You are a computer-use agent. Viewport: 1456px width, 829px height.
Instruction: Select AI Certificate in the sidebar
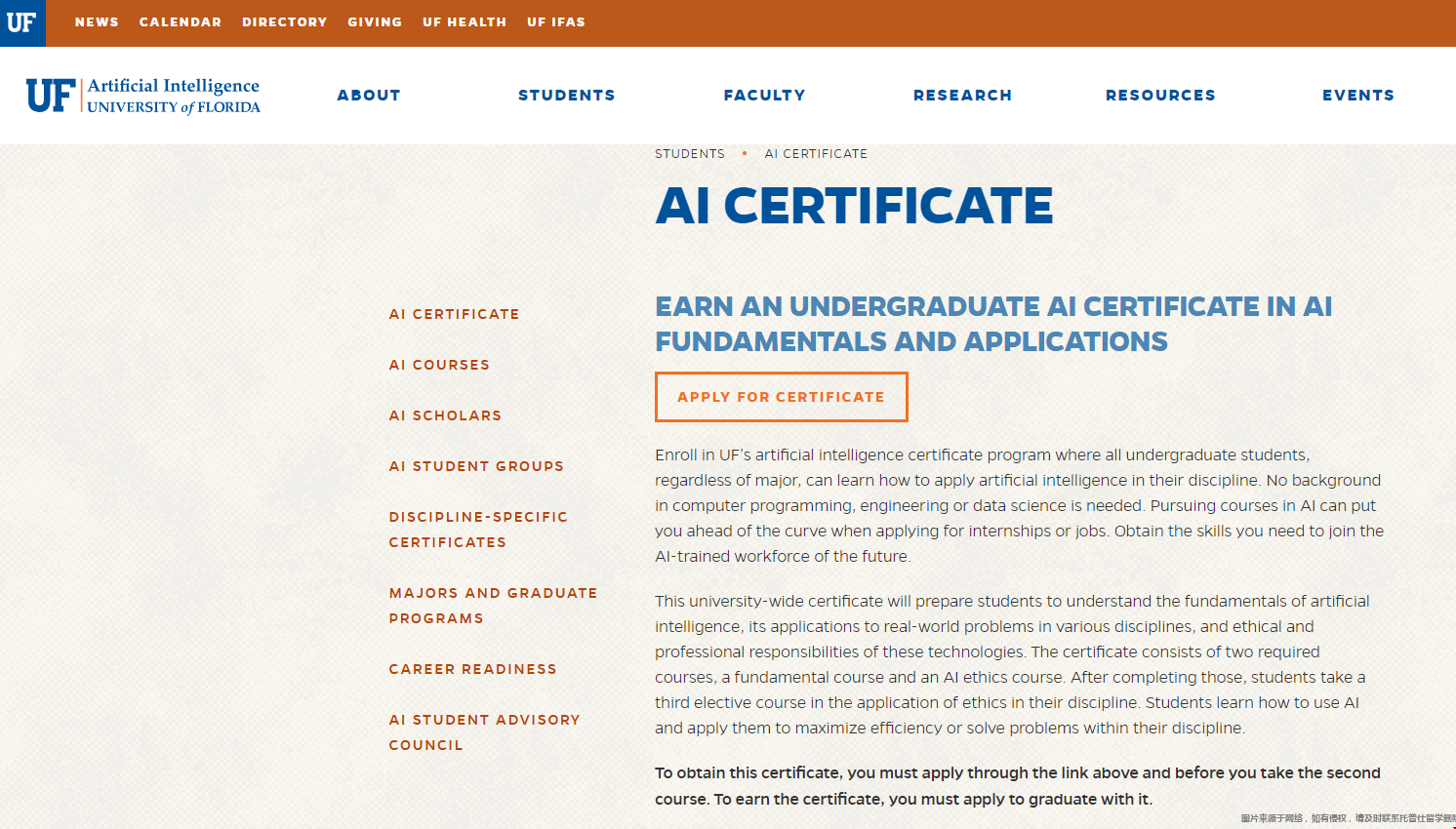click(455, 314)
